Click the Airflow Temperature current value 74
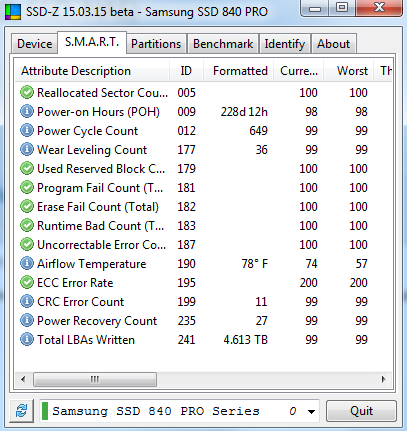Image resolution: width=407 pixels, height=431 pixels. (311, 264)
